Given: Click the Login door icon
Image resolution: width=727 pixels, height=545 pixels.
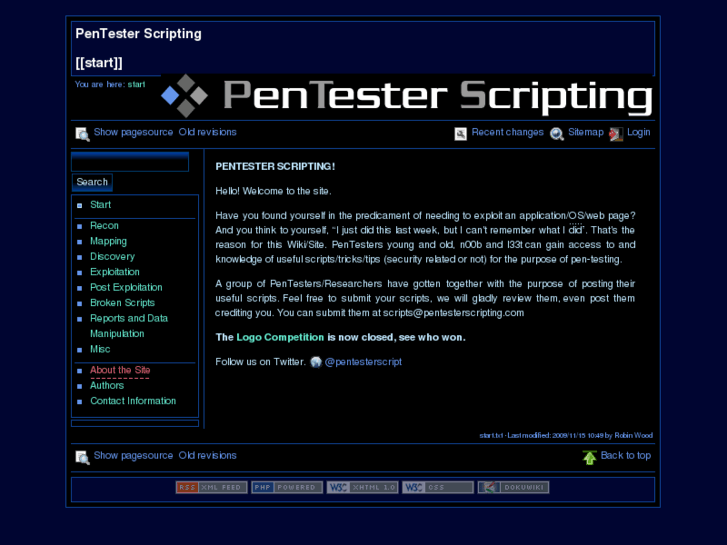Looking at the screenshot, I should 616,134.
